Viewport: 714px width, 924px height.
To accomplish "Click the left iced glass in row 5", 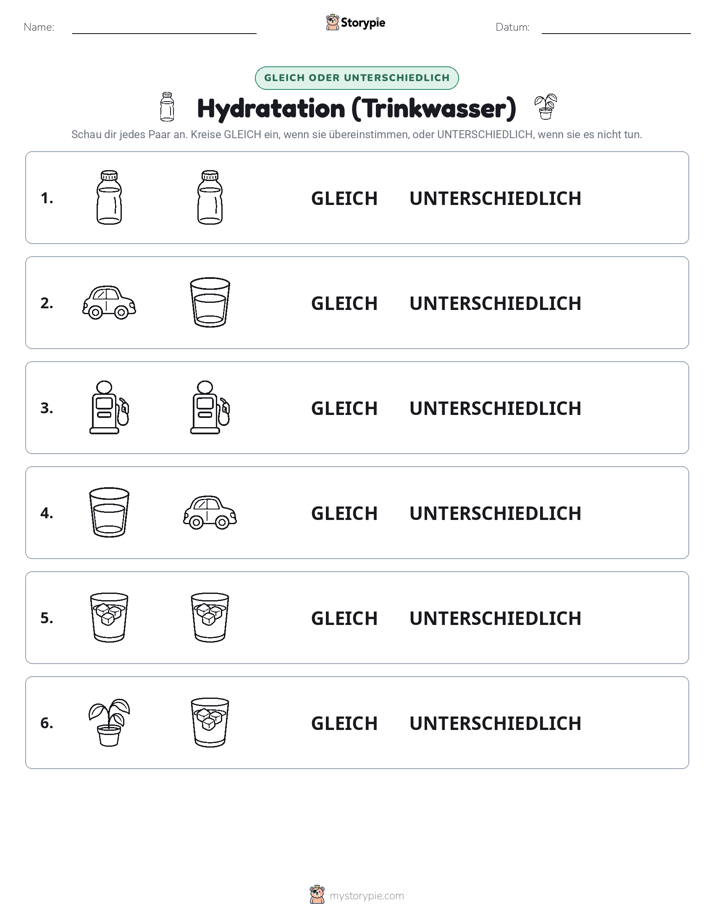I will 109,617.
